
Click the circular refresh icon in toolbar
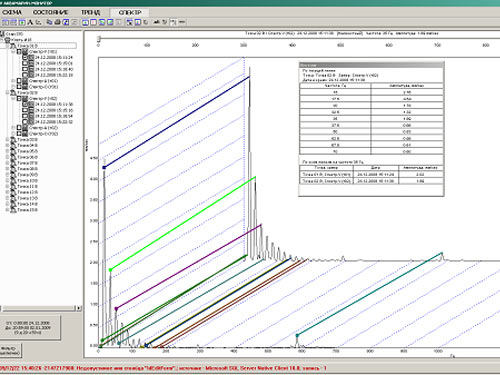coord(146,22)
